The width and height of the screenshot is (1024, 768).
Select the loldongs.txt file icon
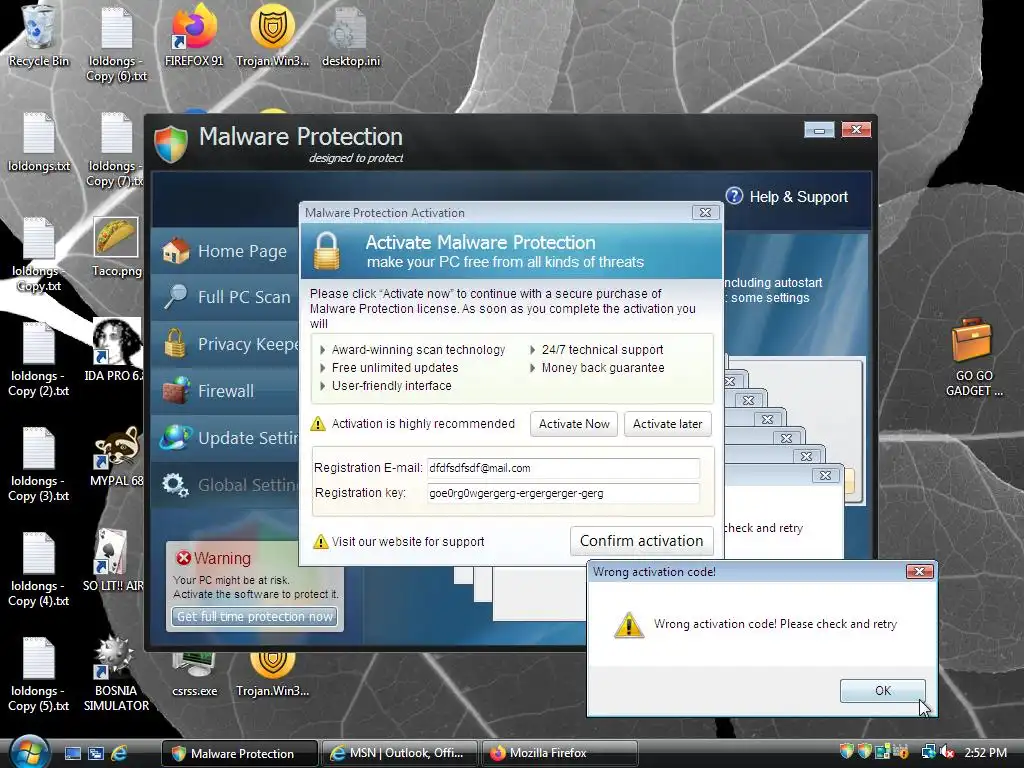click(x=39, y=142)
